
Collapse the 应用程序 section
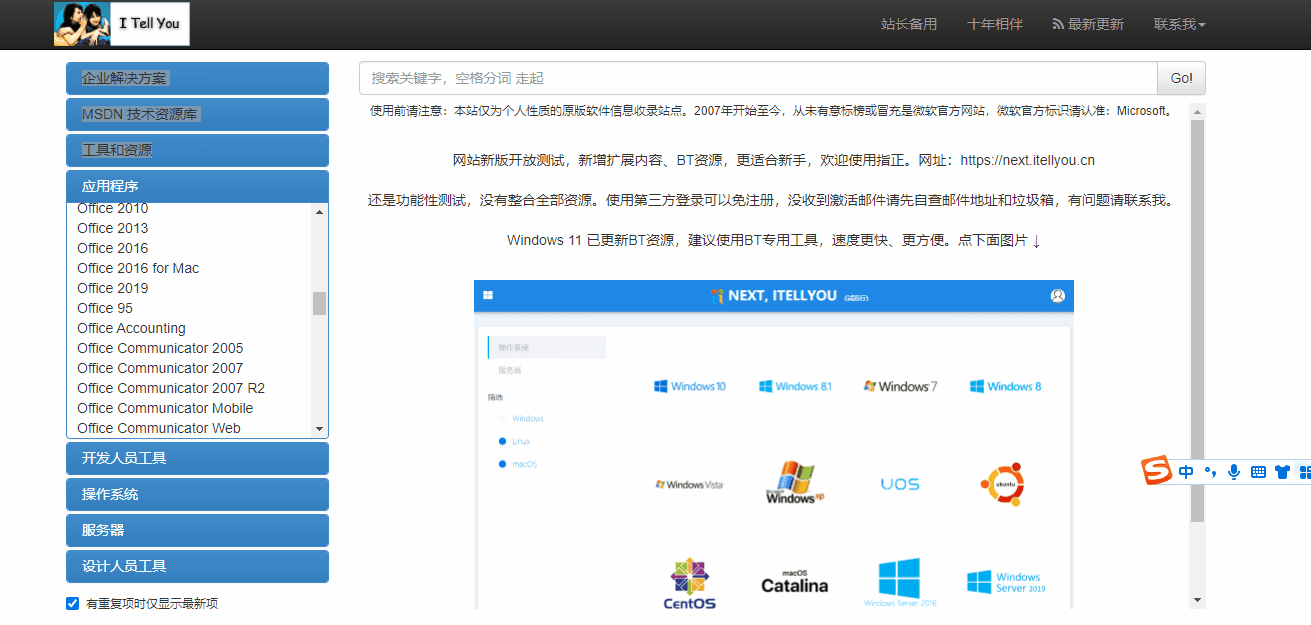pyautogui.click(x=197, y=186)
